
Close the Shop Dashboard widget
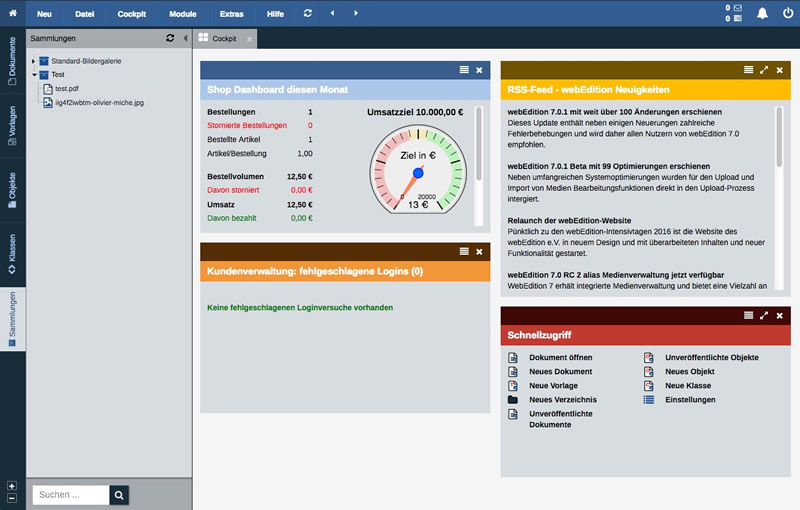click(479, 70)
